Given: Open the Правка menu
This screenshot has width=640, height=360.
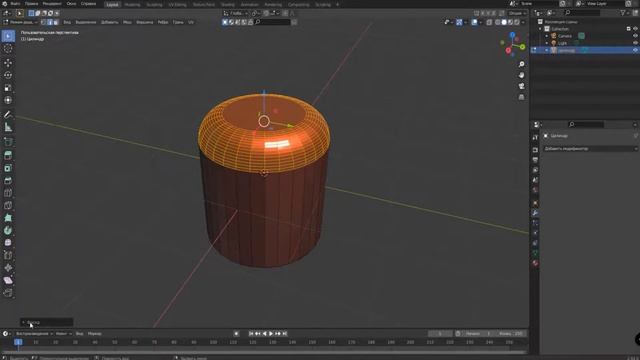Looking at the screenshot, I should point(31,4).
